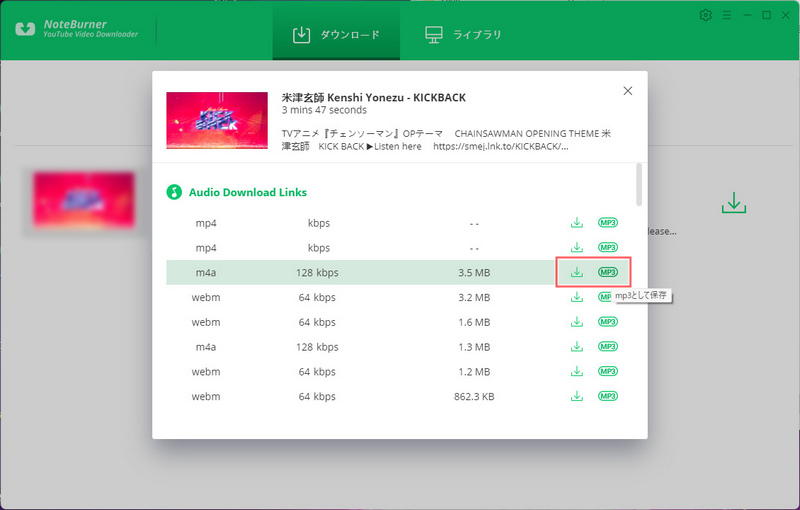Click the 3.5 MB size cell
This screenshot has width=800, height=510.
474,272
